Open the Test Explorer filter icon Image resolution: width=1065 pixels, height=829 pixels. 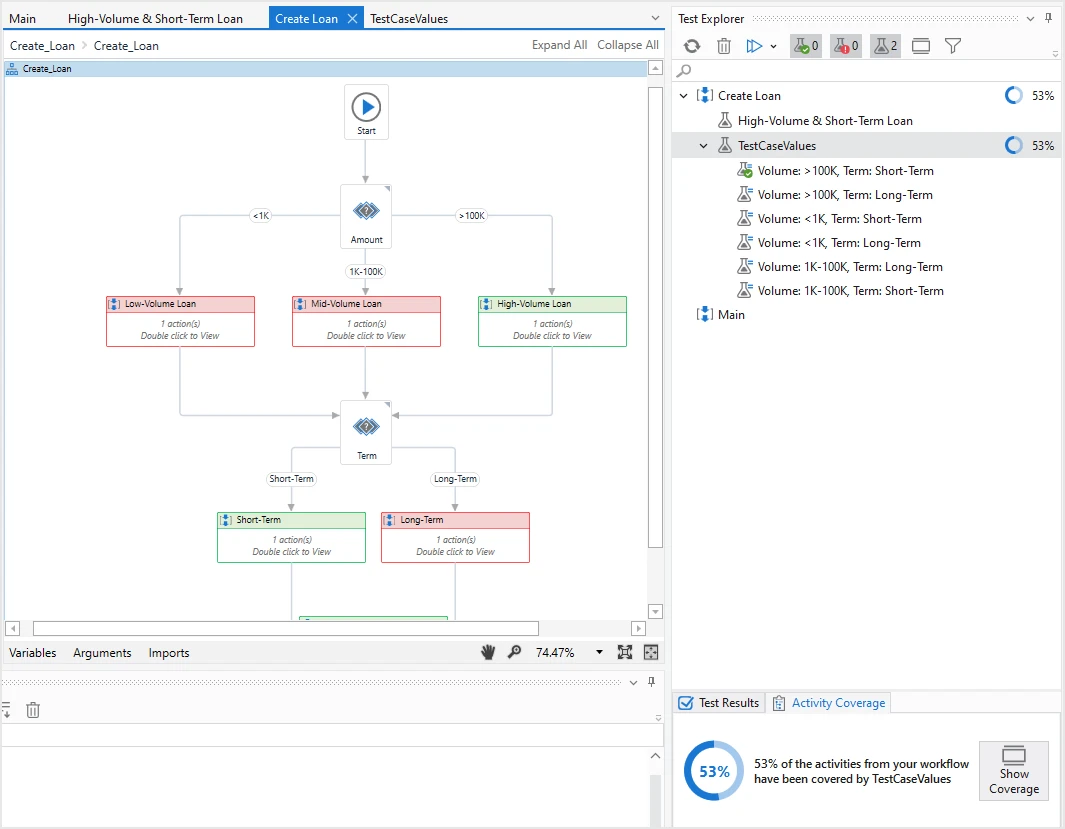pyautogui.click(x=953, y=46)
